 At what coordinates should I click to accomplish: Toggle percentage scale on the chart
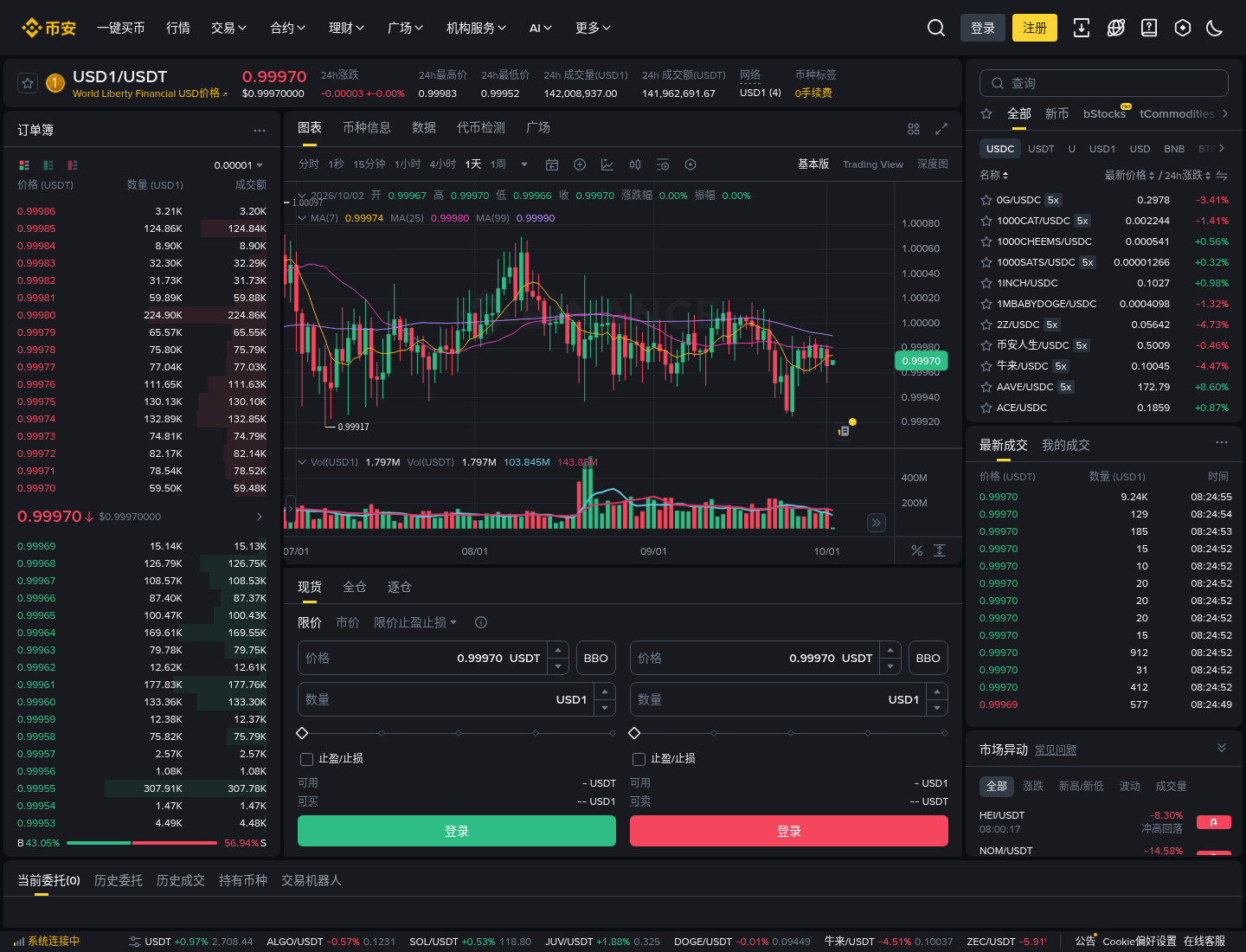pos(917,550)
